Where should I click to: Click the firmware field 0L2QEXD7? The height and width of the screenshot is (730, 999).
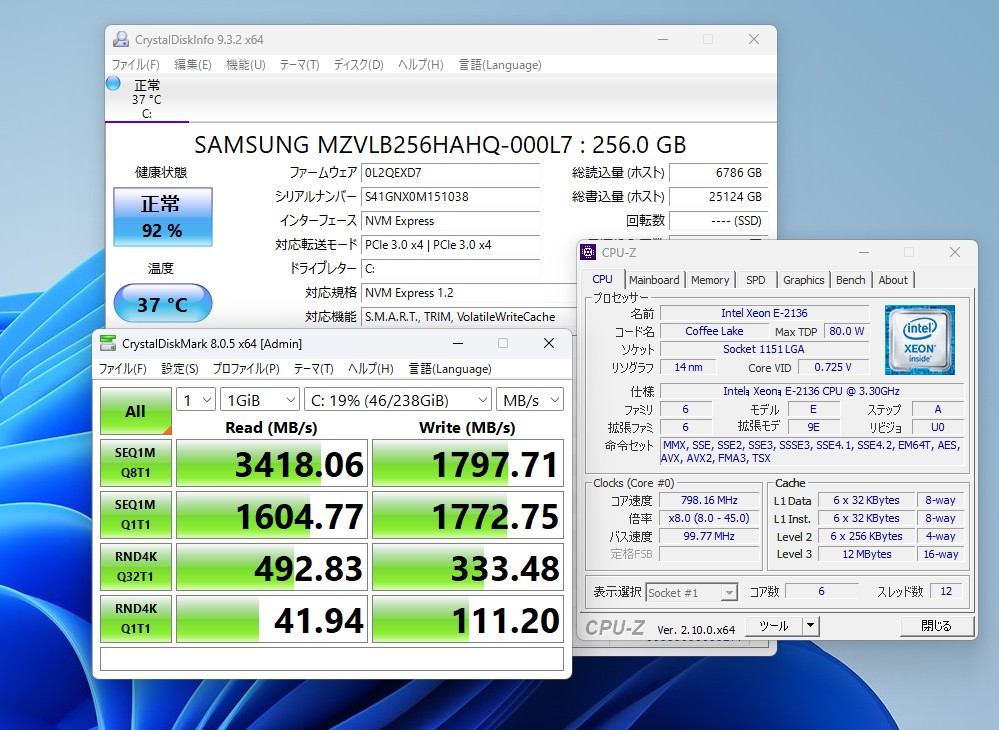(450, 173)
